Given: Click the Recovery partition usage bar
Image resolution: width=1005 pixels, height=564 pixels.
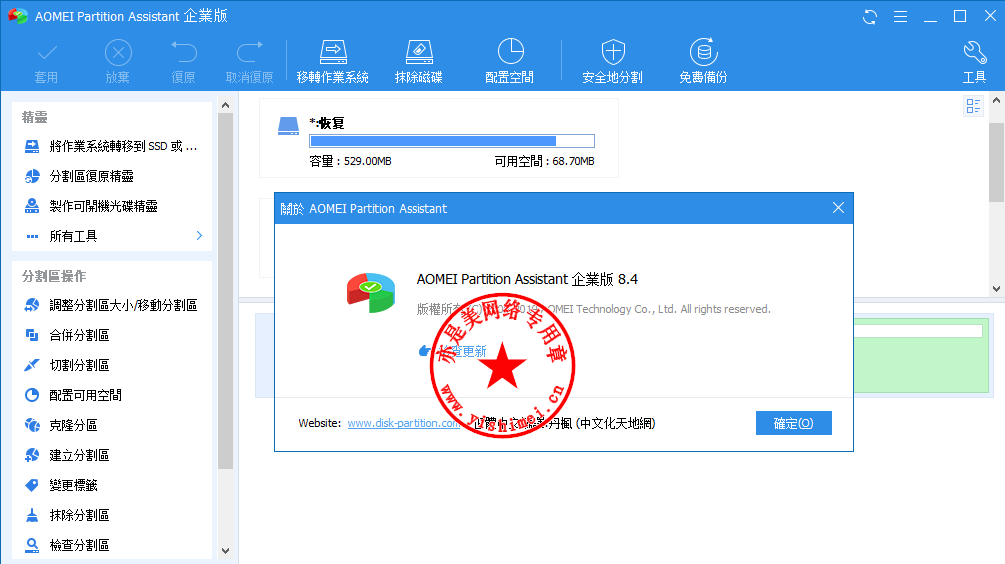Looking at the screenshot, I should coord(452,141).
